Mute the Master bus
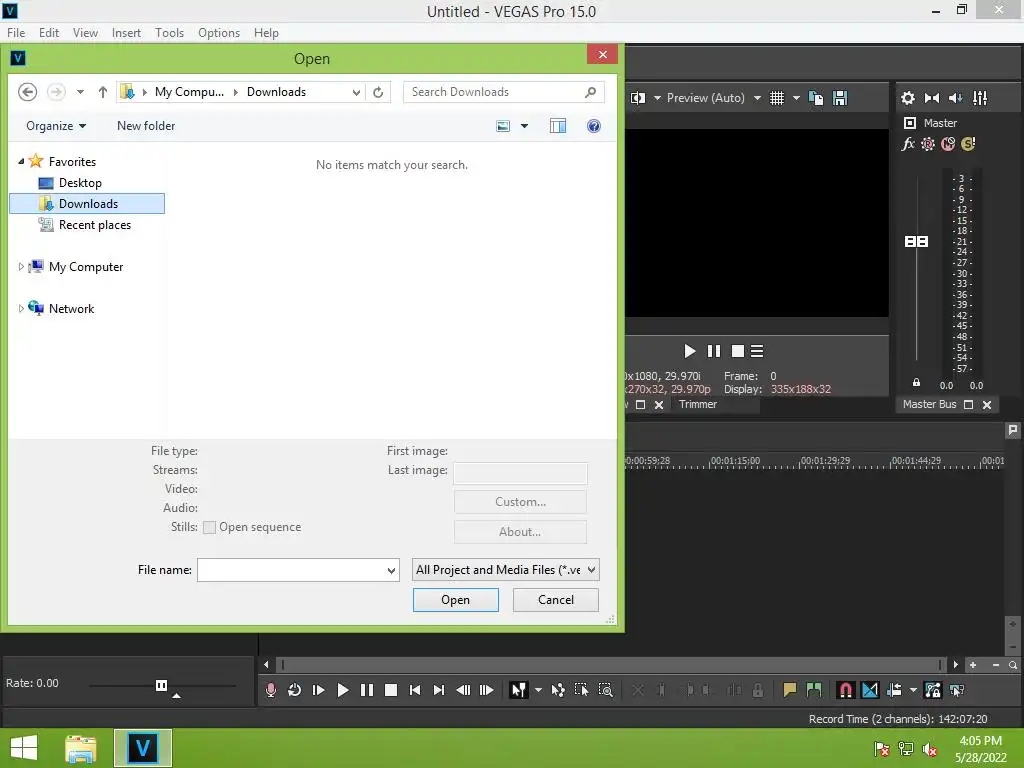1024x768 pixels. [948, 144]
